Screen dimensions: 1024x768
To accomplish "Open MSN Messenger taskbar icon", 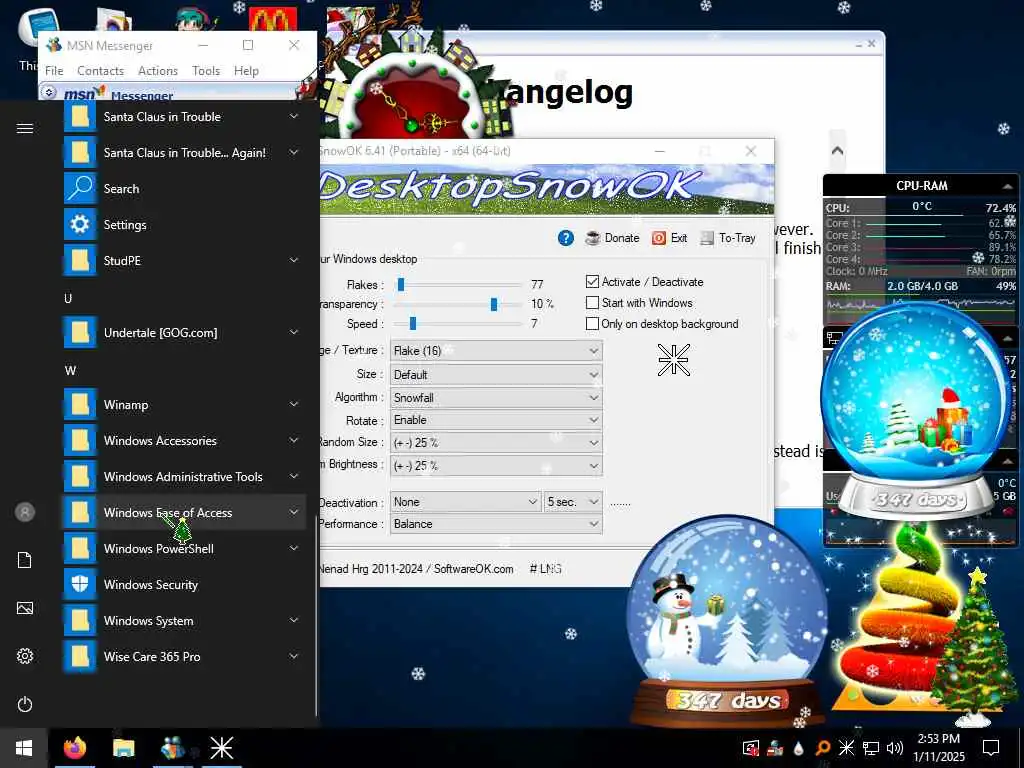I will click(173, 748).
